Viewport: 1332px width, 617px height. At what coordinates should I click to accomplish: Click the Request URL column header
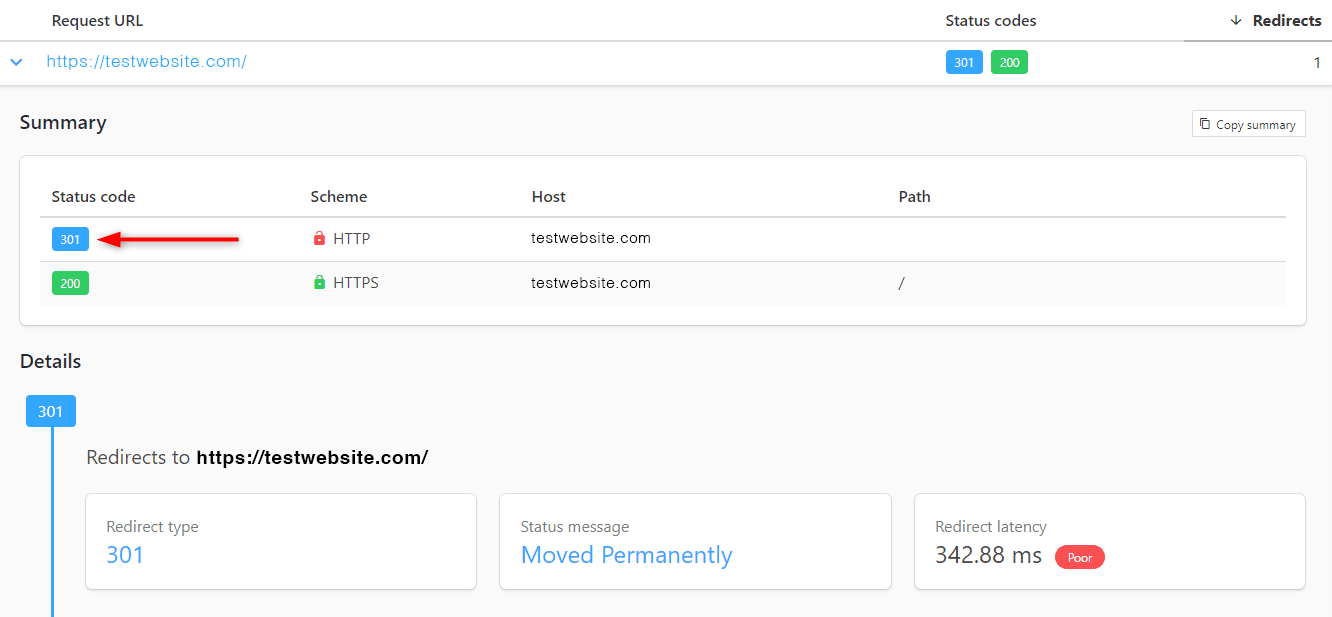point(97,21)
